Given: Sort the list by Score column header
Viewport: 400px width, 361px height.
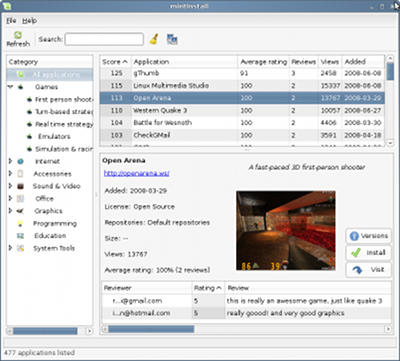Looking at the screenshot, I should [115, 62].
